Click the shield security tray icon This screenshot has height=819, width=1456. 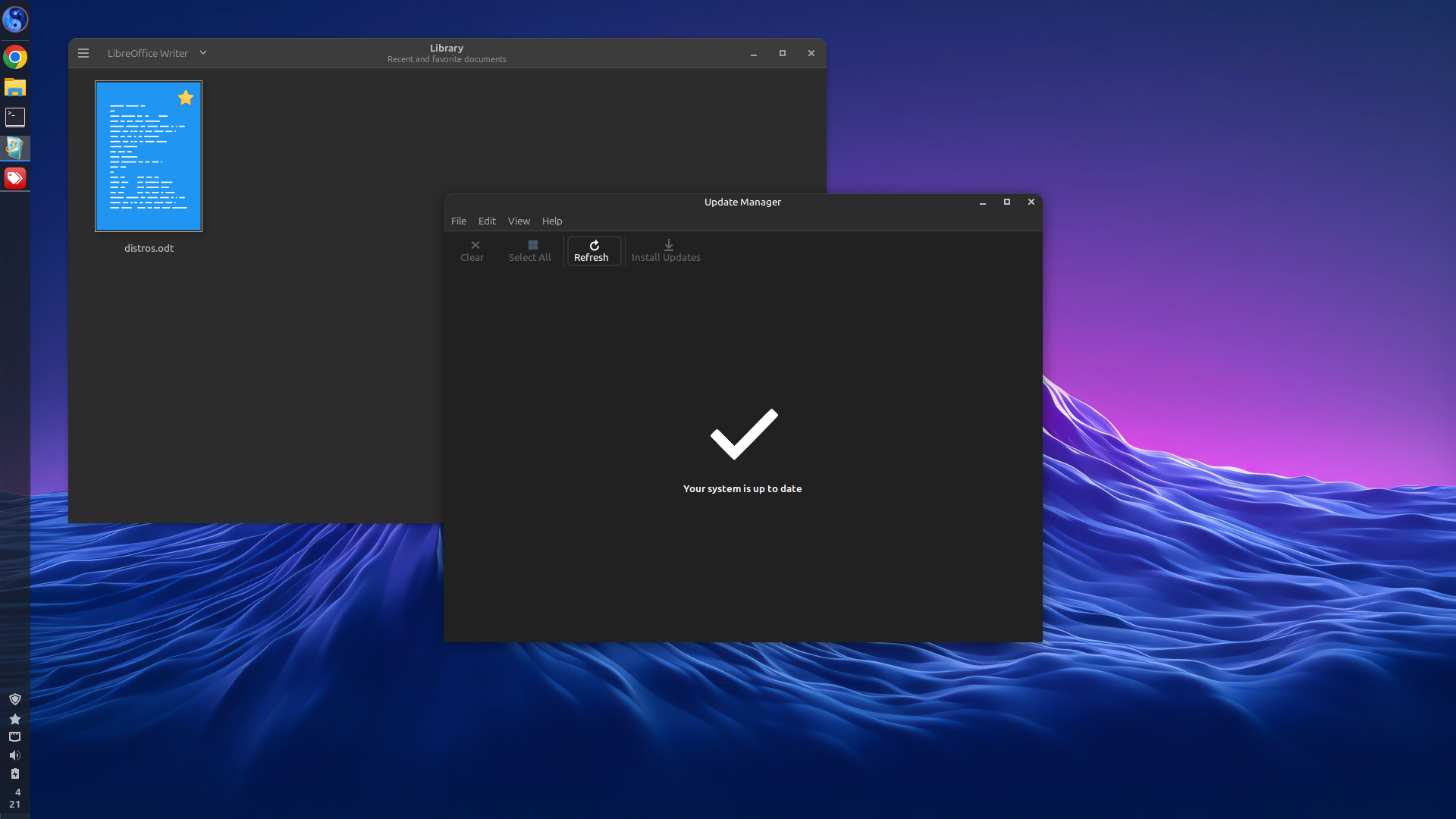coord(14,699)
